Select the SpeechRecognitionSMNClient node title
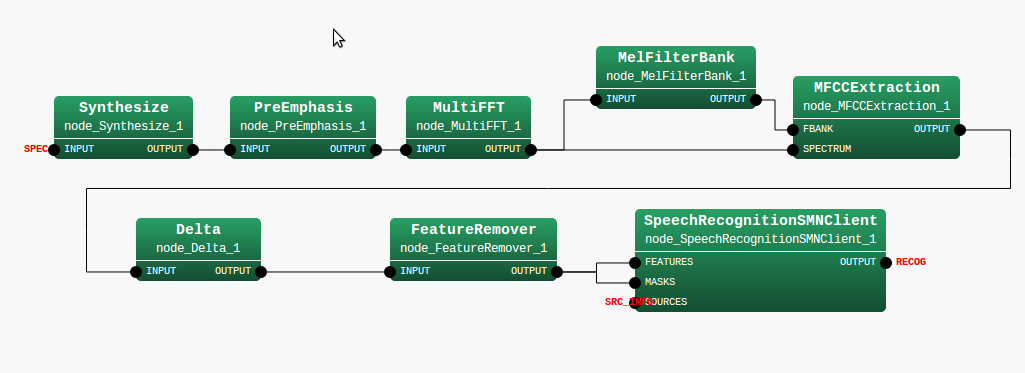This screenshot has height=373, width=1025. click(760, 221)
